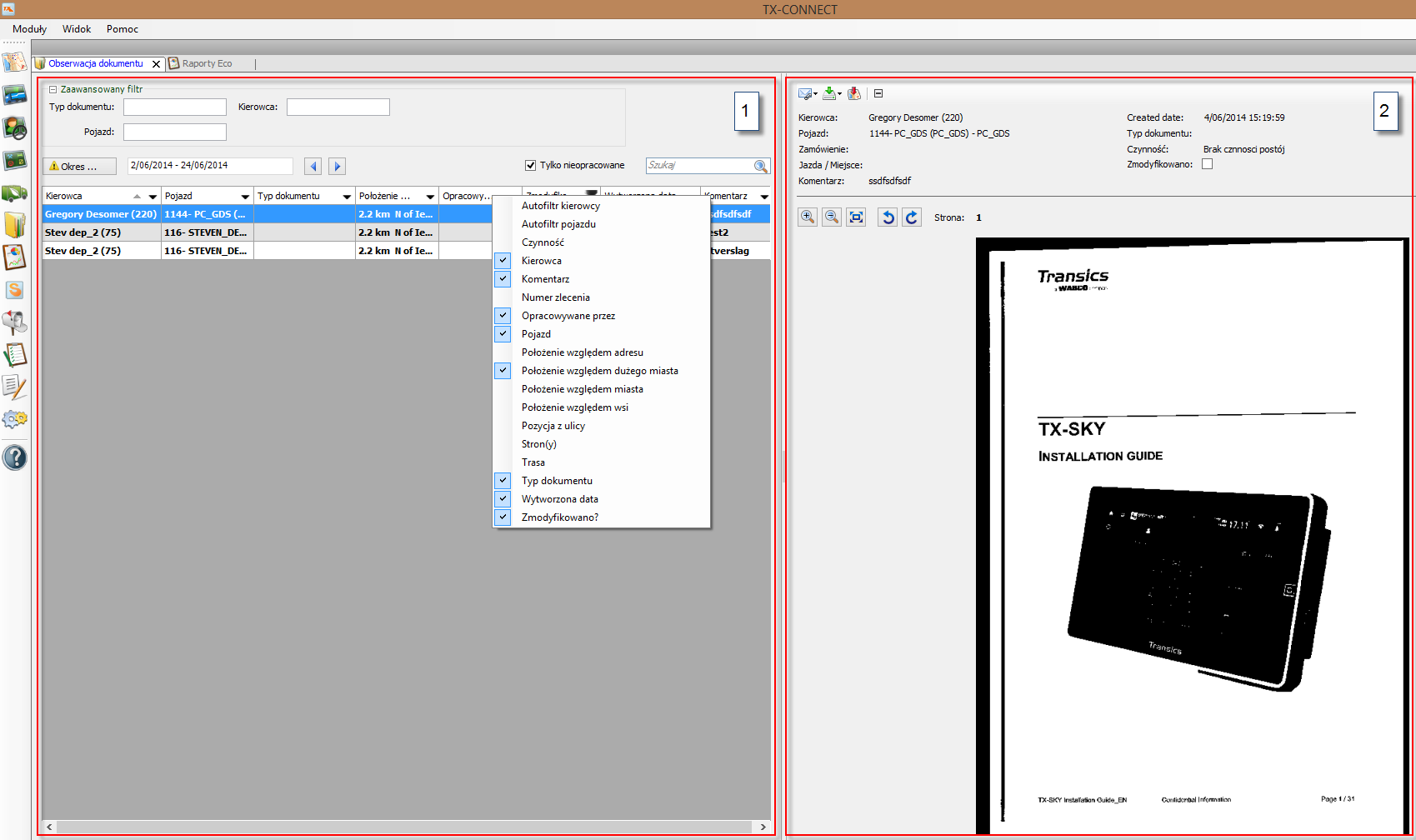Click the Okres button
Image resolution: width=1416 pixels, height=840 pixels.
[x=79, y=167]
